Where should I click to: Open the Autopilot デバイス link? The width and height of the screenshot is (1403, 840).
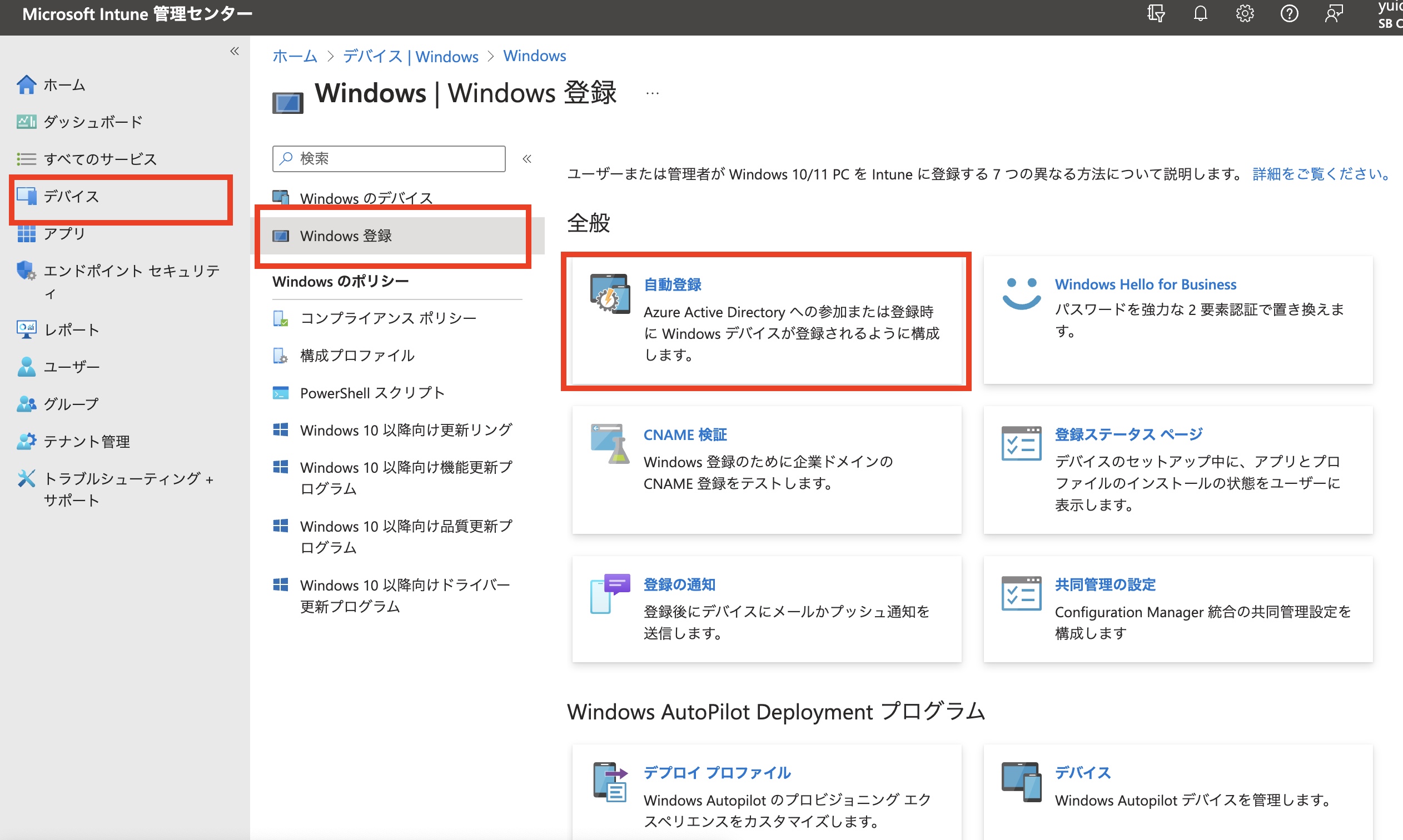pyautogui.click(x=1082, y=773)
